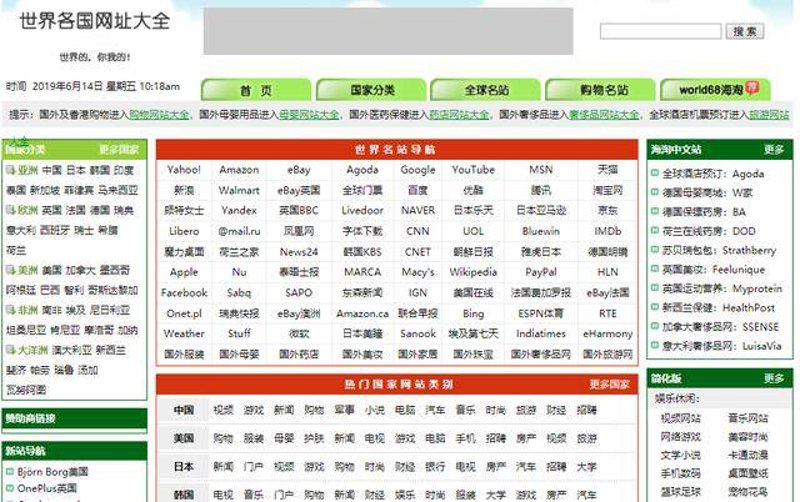
Task: Open the CNN link
Action: [x=417, y=231]
